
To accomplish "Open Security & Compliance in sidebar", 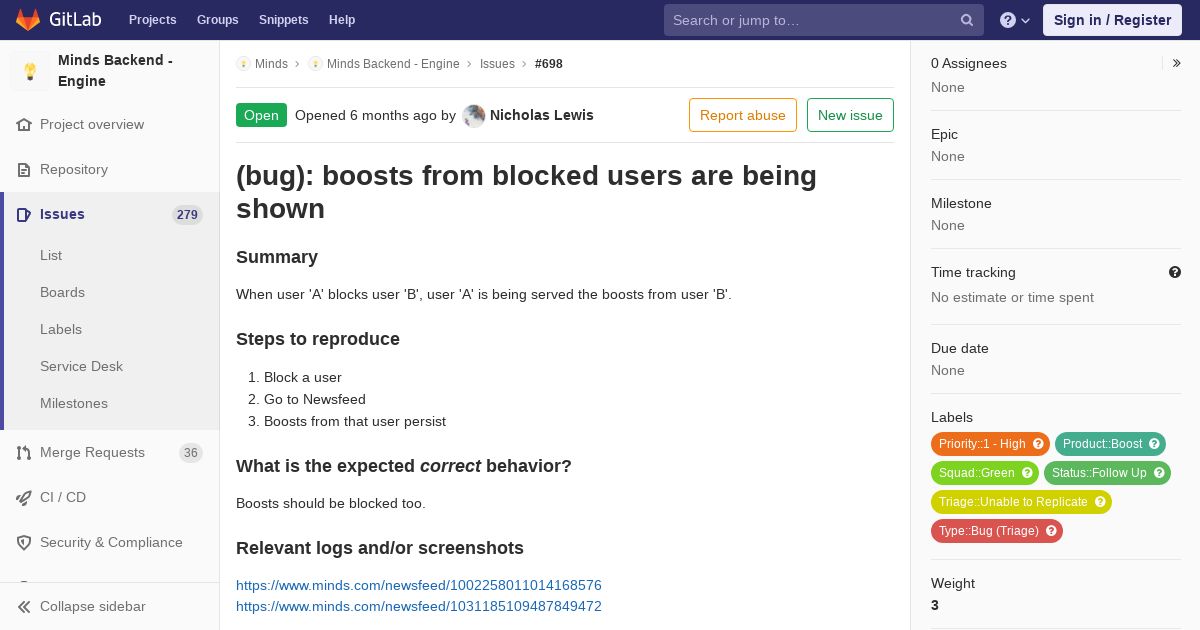I will [x=111, y=543].
